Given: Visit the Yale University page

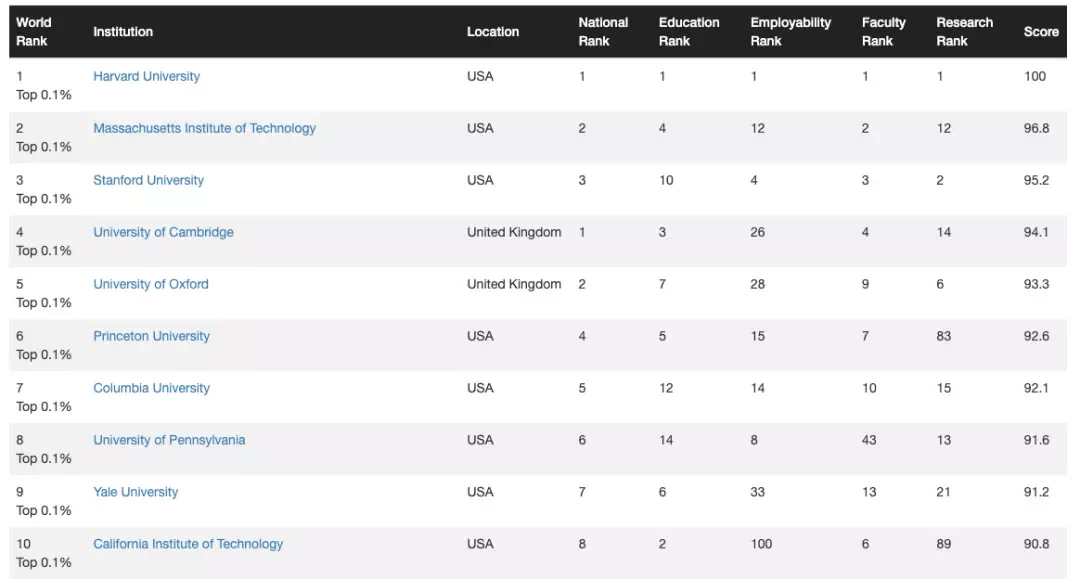Looking at the screenshot, I should [x=136, y=492].
